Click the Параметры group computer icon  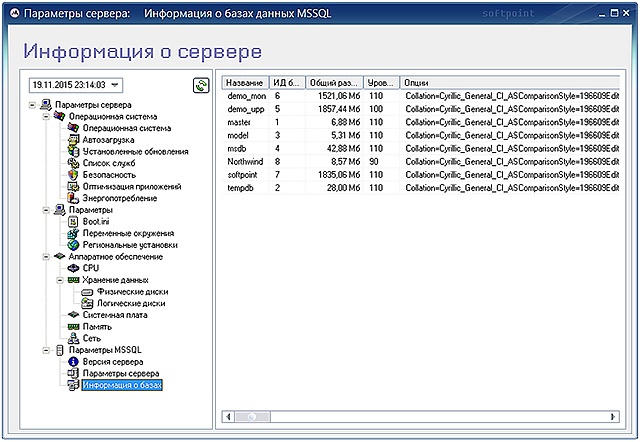[x=60, y=210]
